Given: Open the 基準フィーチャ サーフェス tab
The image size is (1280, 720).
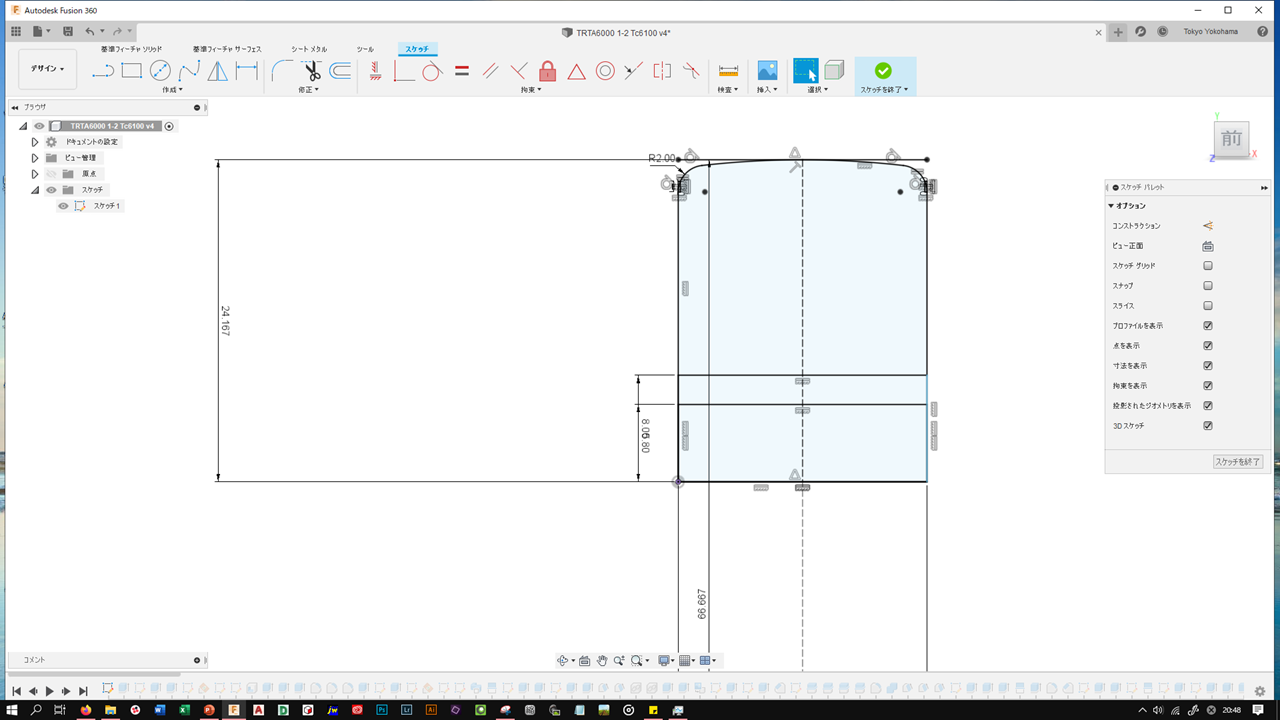Looking at the screenshot, I should (227, 49).
